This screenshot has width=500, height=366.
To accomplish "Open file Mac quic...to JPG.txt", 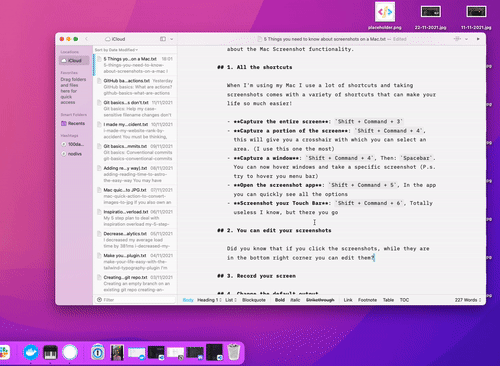I will (135, 196).
